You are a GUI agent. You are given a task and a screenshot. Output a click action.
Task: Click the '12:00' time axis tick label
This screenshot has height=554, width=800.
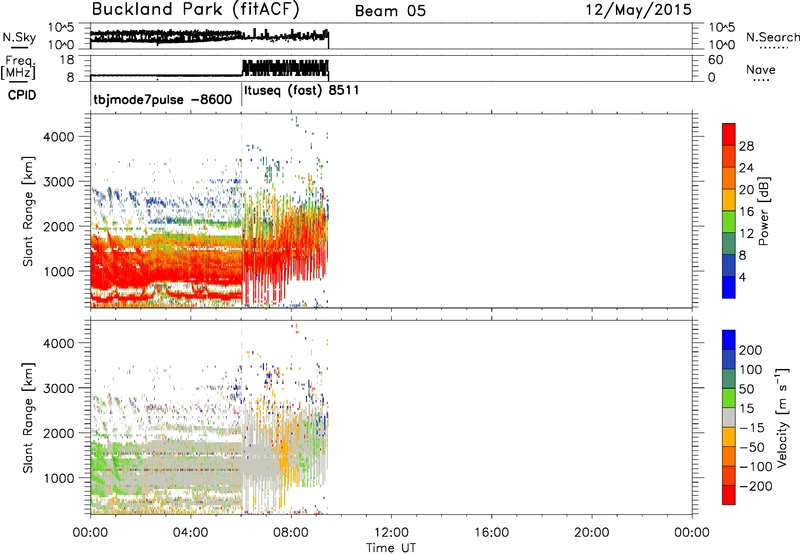pyautogui.click(x=391, y=533)
